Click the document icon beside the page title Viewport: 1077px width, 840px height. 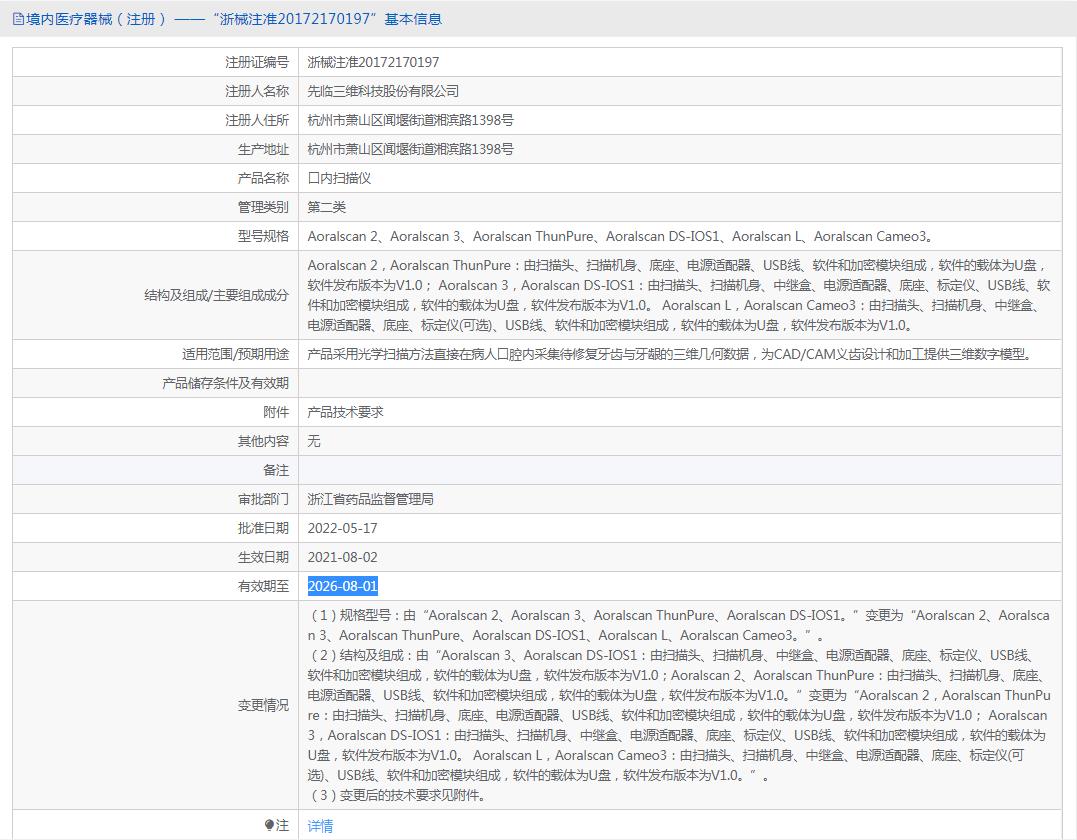[18, 19]
